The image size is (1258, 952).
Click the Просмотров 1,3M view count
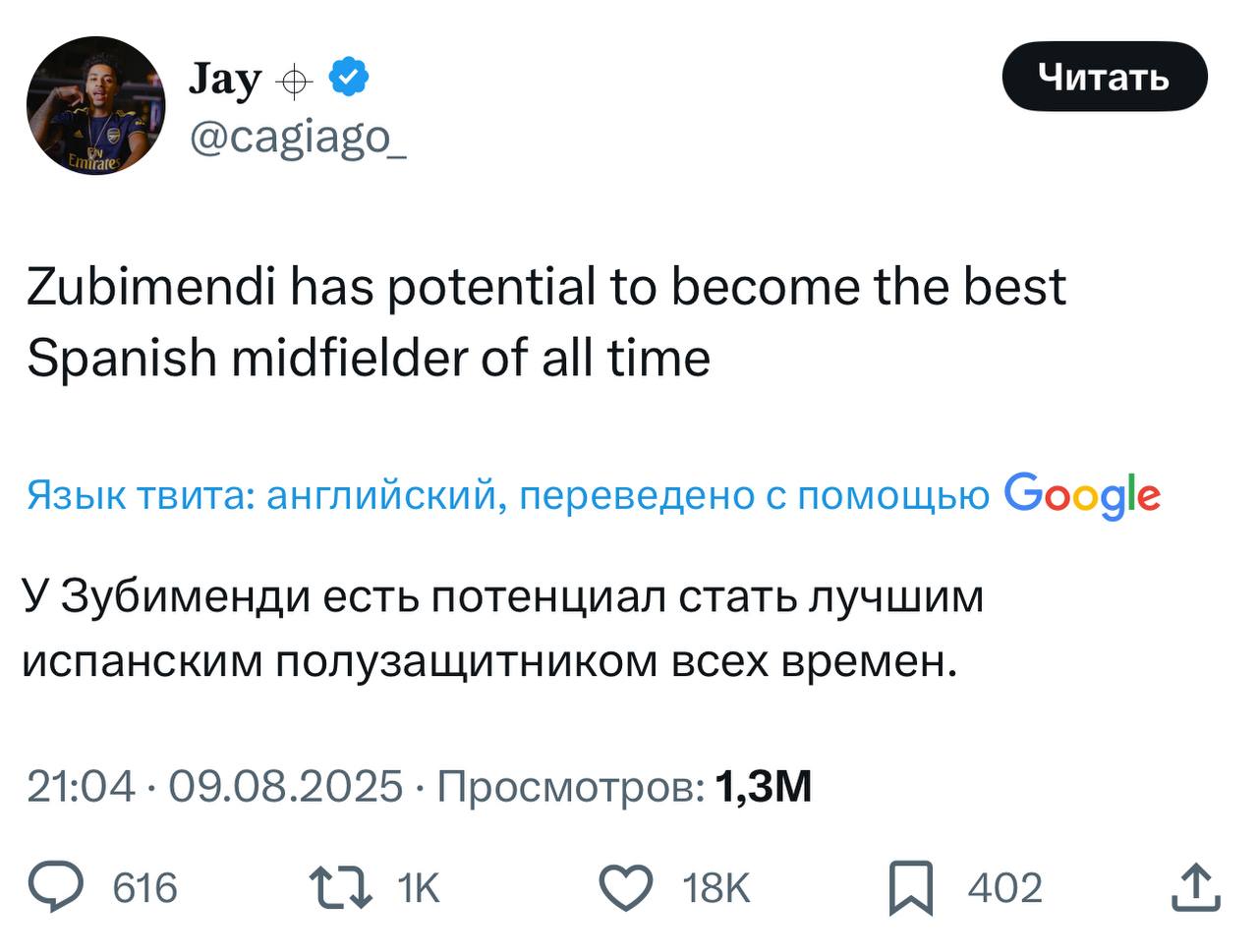[x=624, y=786]
